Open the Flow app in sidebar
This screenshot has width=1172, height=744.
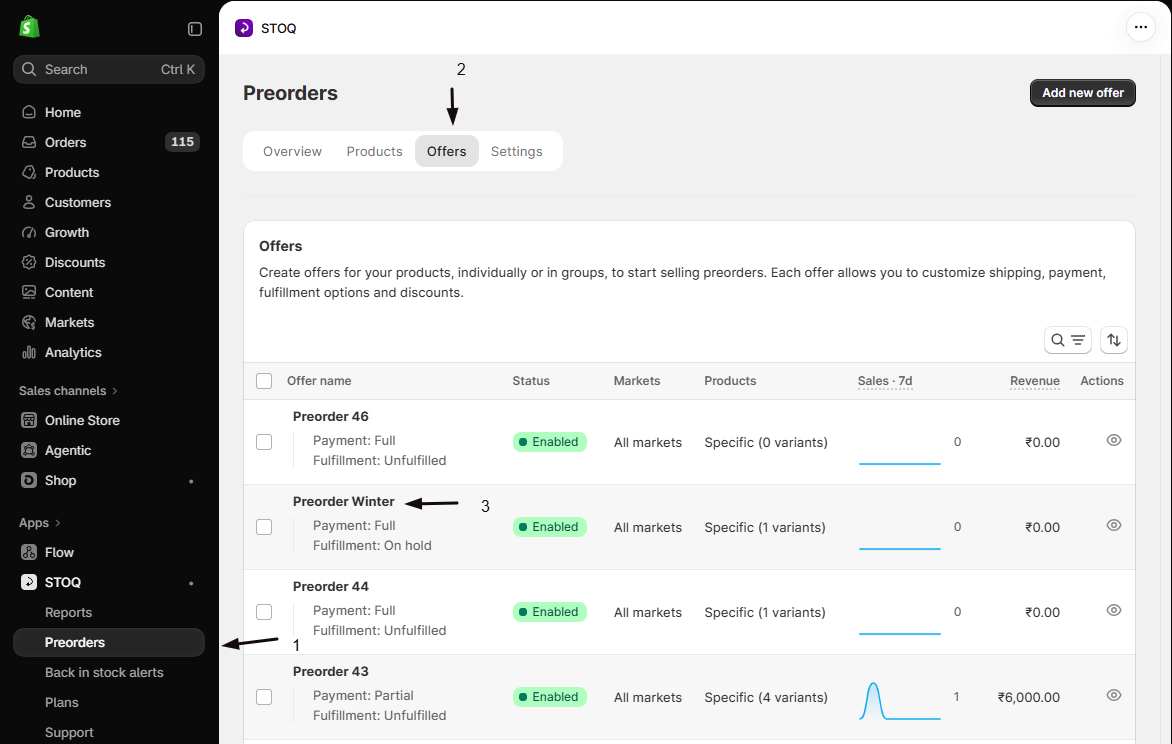tap(59, 553)
